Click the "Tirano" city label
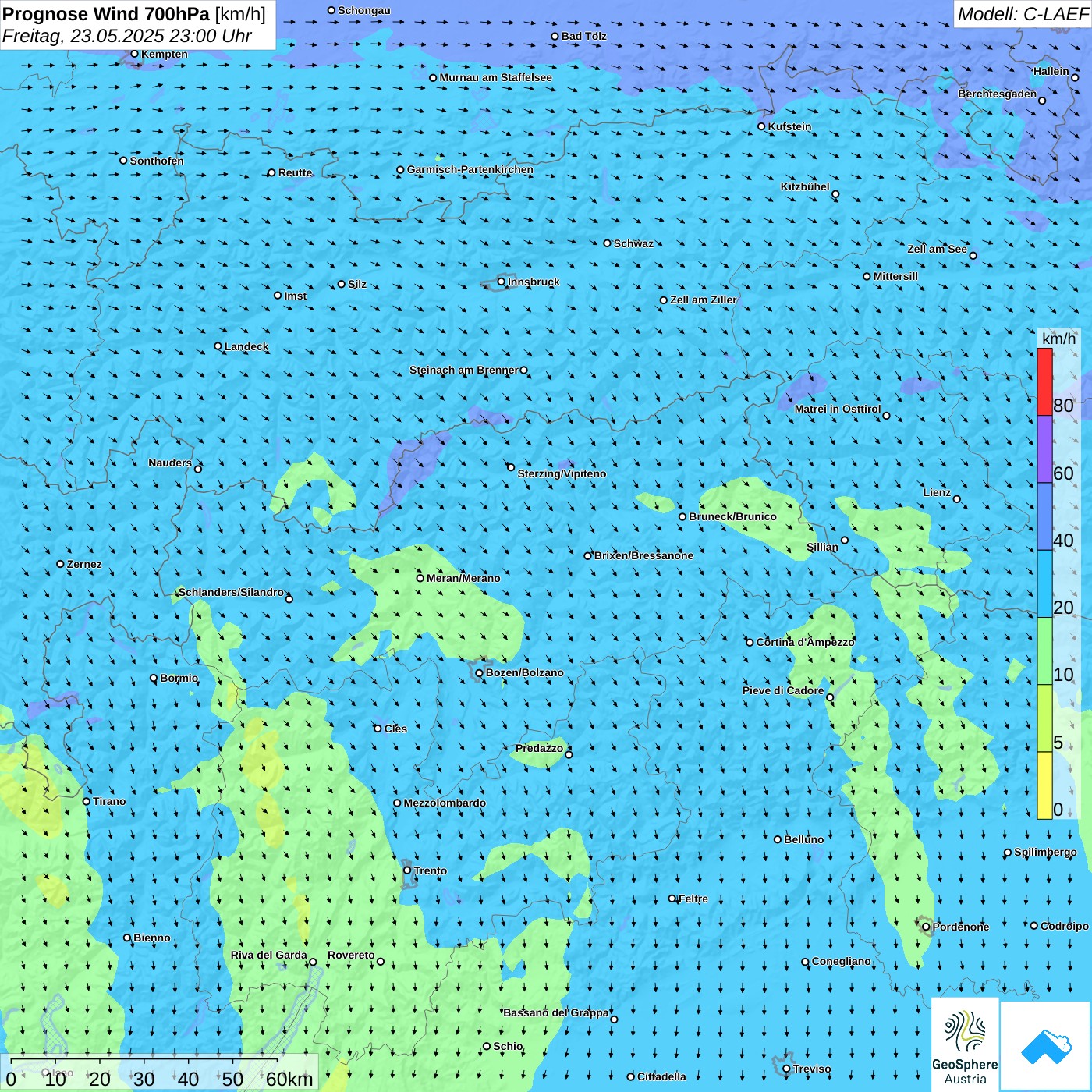The width and height of the screenshot is (1092, 1092). coord(109,801)
